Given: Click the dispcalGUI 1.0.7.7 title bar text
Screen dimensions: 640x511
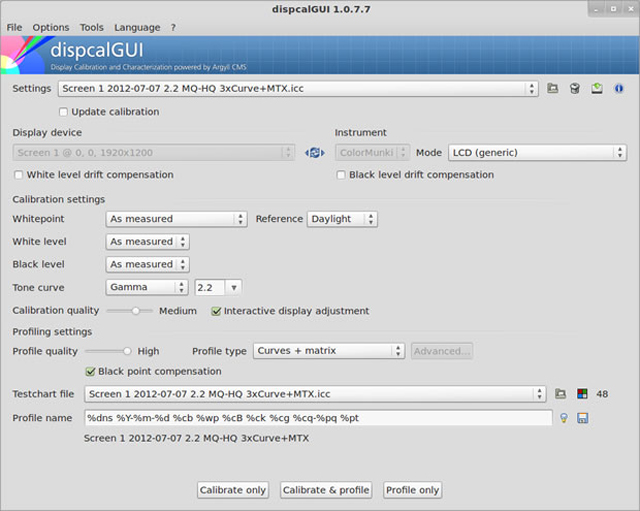Looking at the screenshot, I should 321,9.
